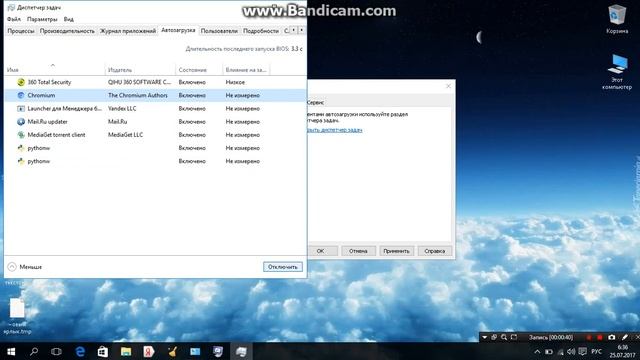
Task: Click the 'Отключить' button
Action: (x=283, y=267)
